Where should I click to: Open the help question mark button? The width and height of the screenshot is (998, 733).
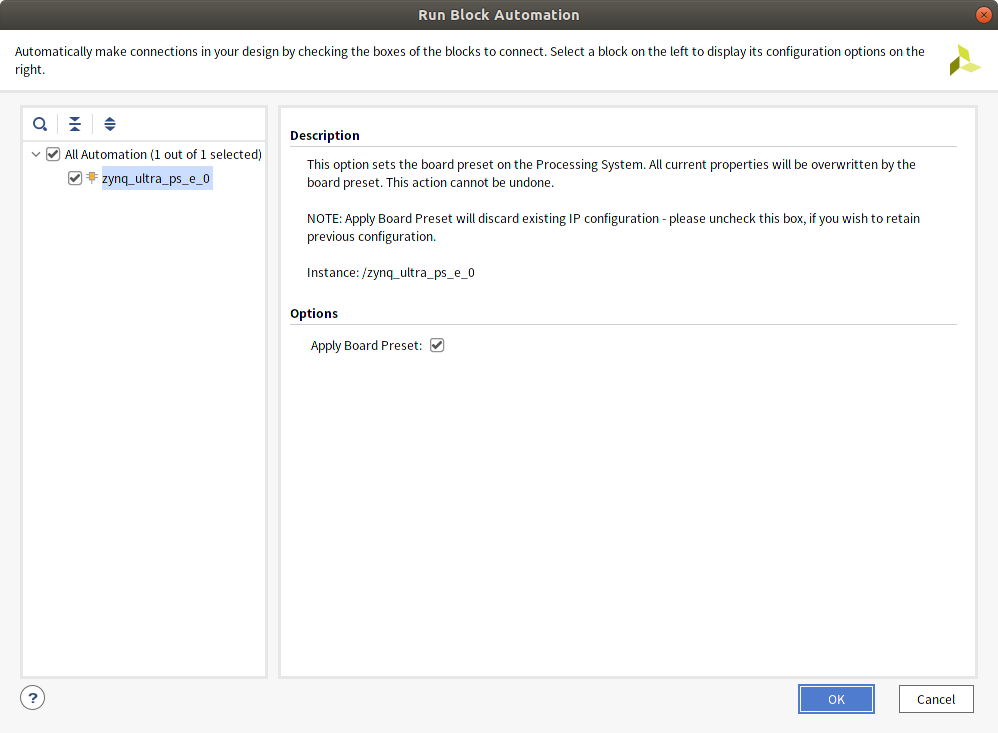[32, 697]
